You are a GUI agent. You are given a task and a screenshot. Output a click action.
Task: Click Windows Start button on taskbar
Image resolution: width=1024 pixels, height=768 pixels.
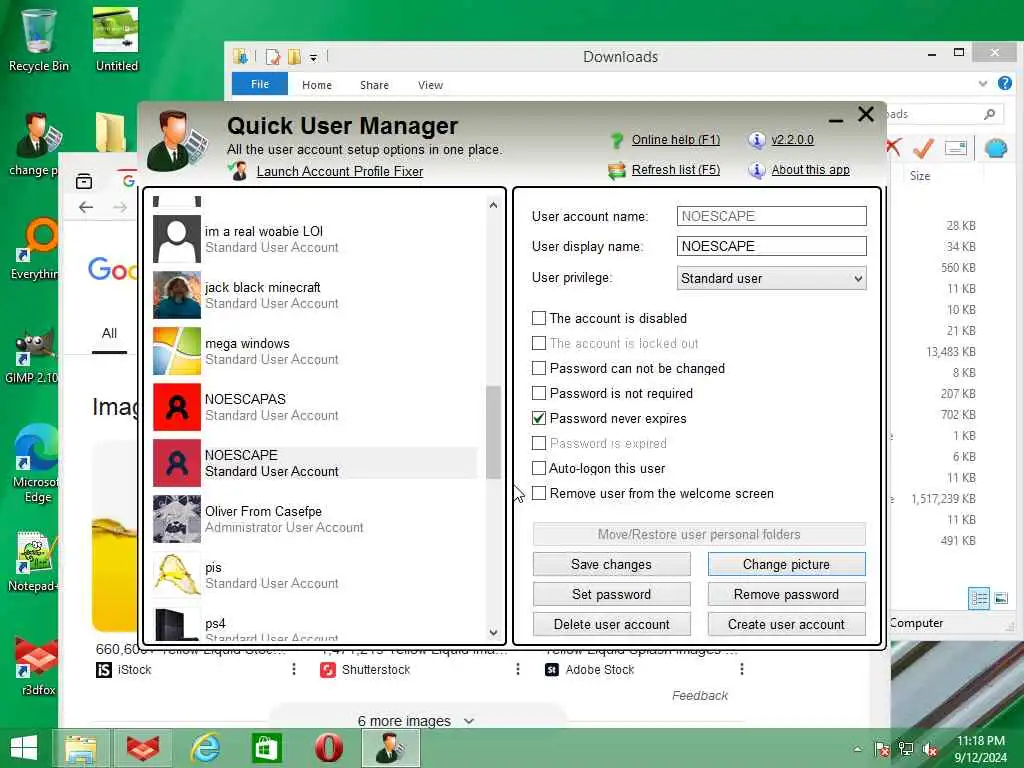coord(24,748)
